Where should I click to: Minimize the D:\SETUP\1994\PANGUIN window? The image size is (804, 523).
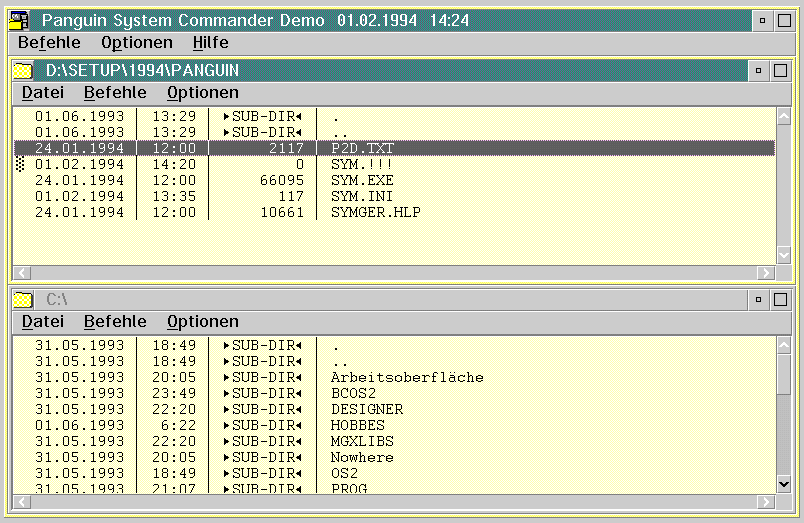[758, 71]
